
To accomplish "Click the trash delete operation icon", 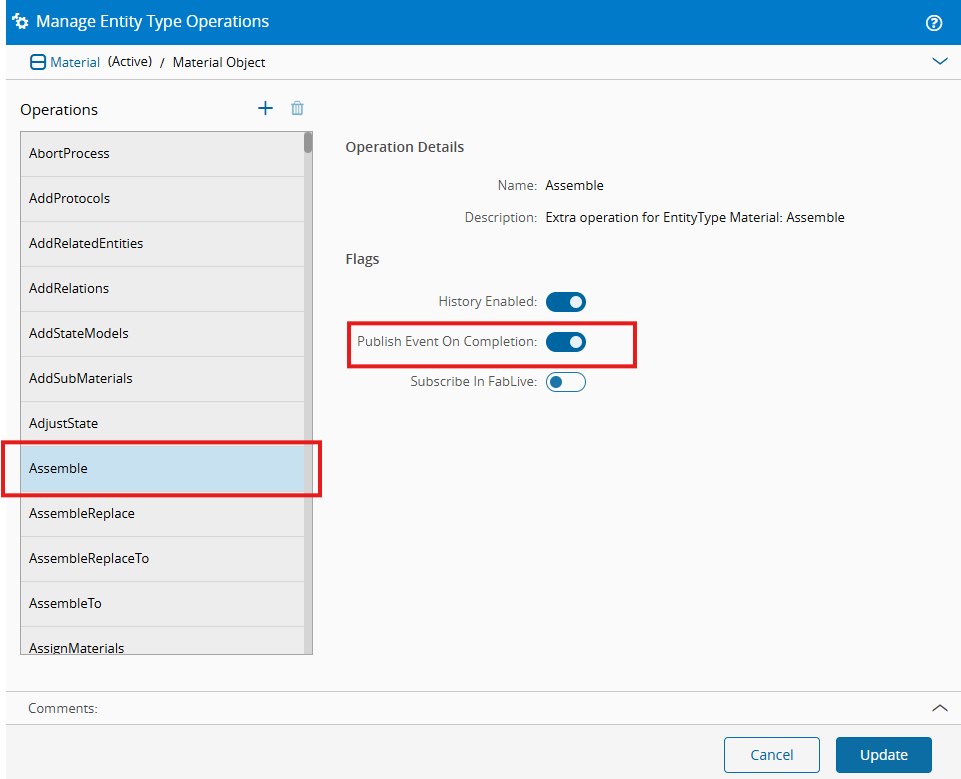I will tap(297, 108).
